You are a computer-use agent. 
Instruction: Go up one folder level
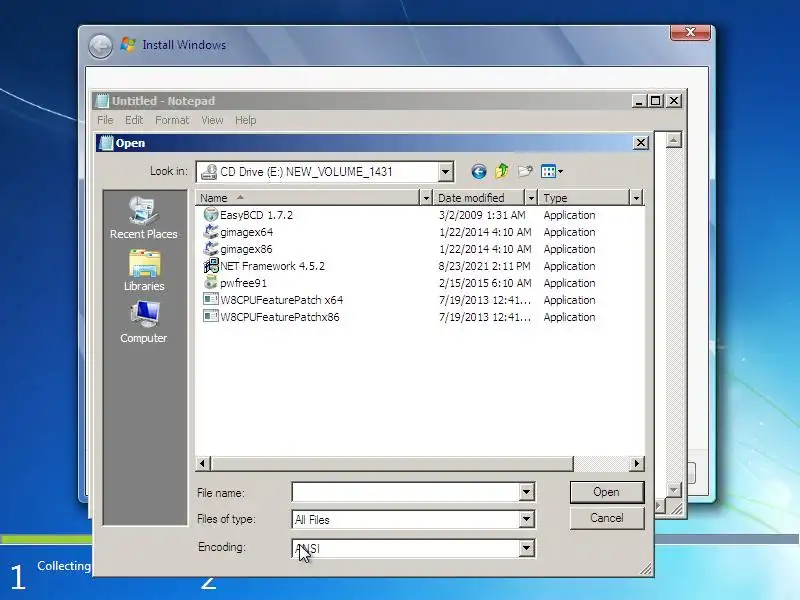[502, 171]
